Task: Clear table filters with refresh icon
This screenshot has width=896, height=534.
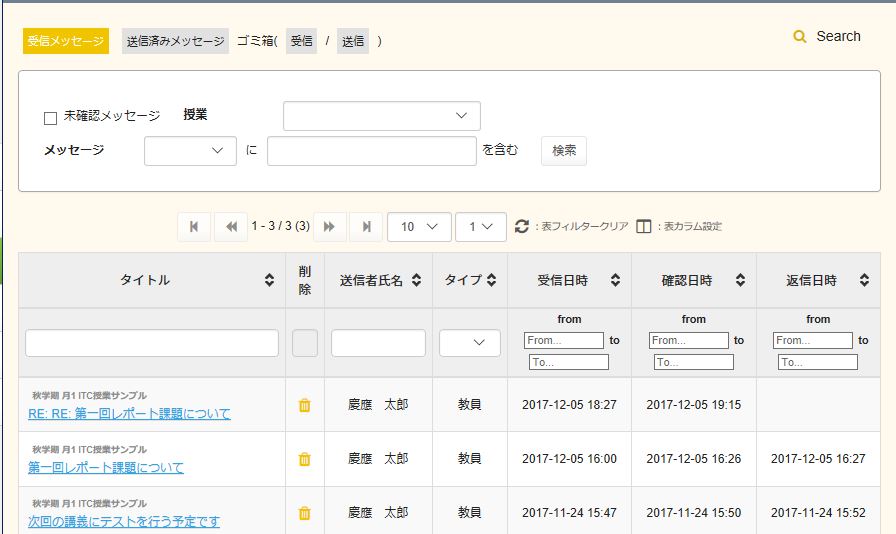Action: pos(521,227)
